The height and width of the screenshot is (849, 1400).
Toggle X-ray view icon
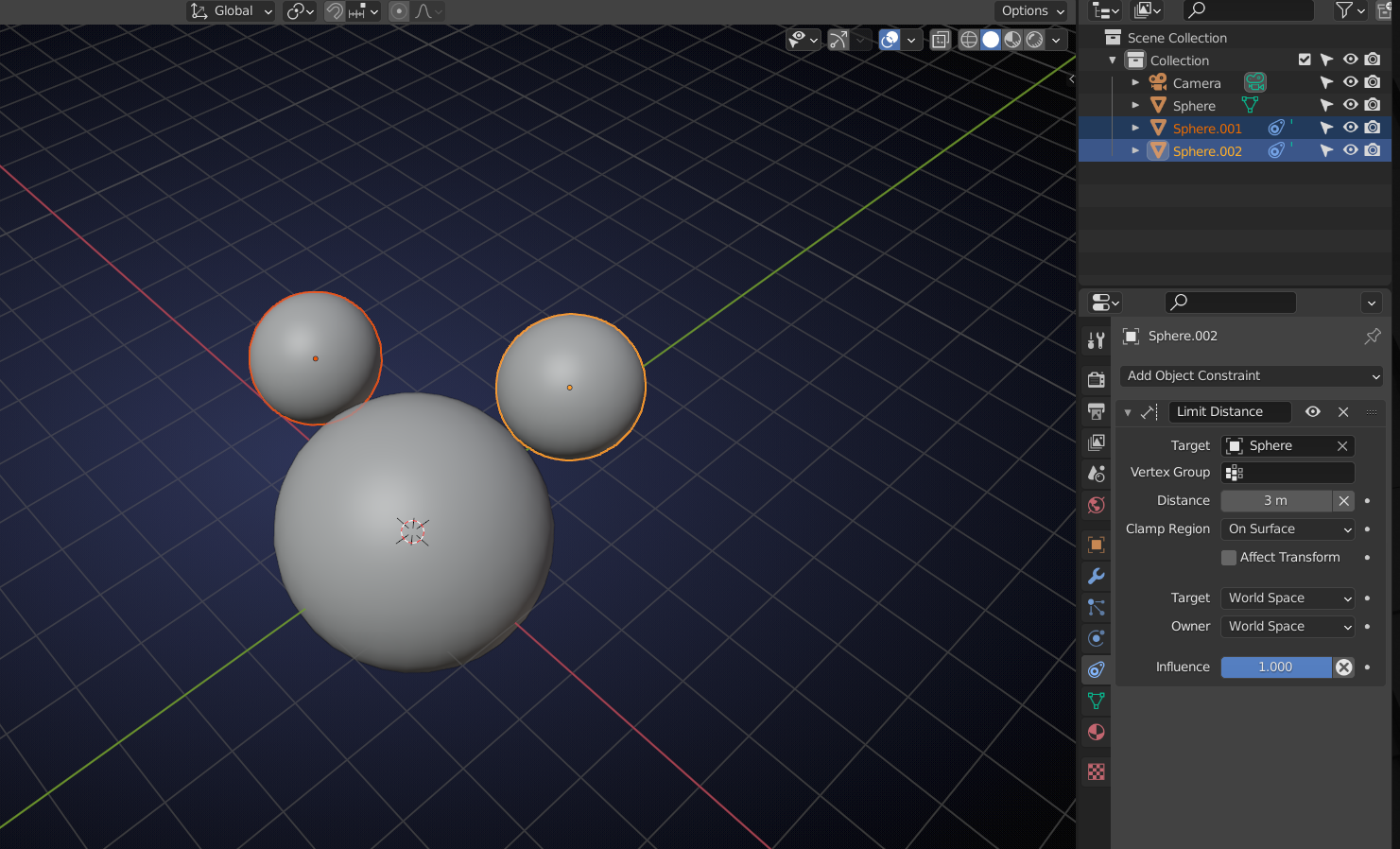pyautogui.click(x=940, y=40)
